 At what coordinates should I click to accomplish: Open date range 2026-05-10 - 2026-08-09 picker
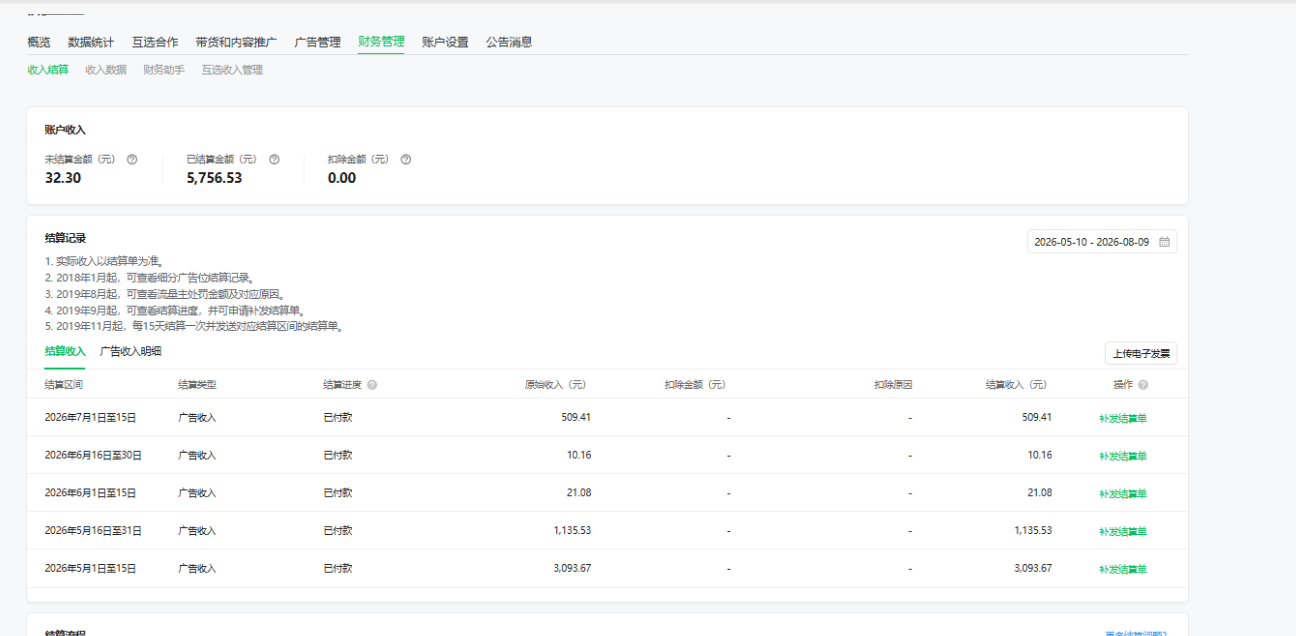[1102, 242]
